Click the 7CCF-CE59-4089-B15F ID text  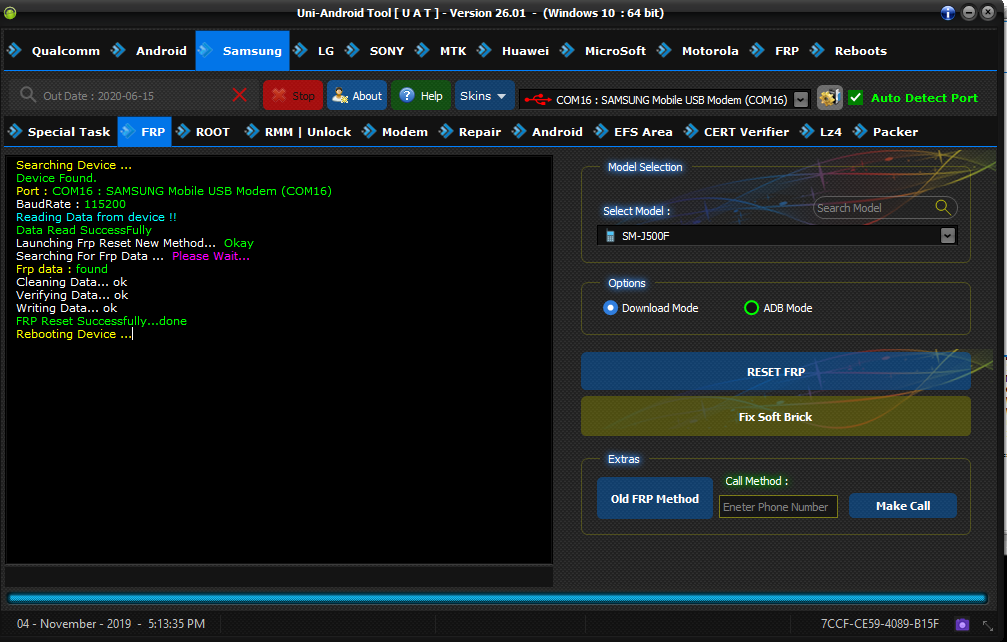tap(880, 624)
